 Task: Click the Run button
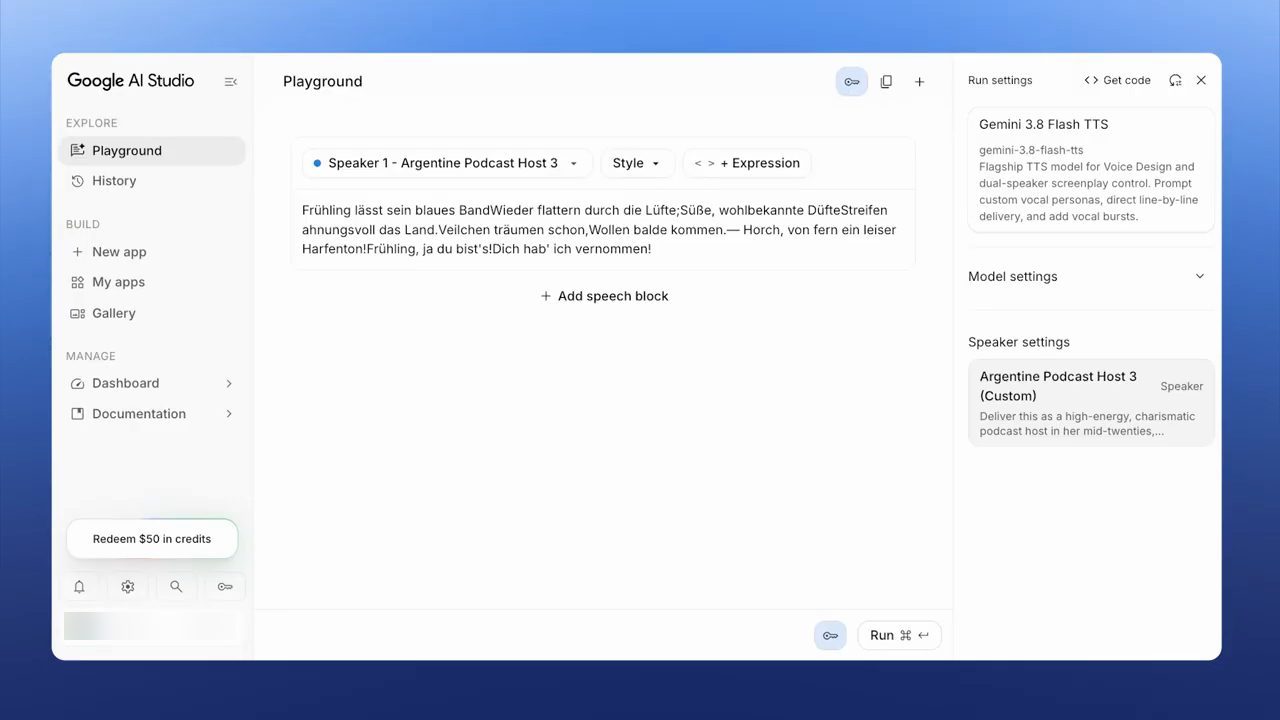[x=899, y=635]
